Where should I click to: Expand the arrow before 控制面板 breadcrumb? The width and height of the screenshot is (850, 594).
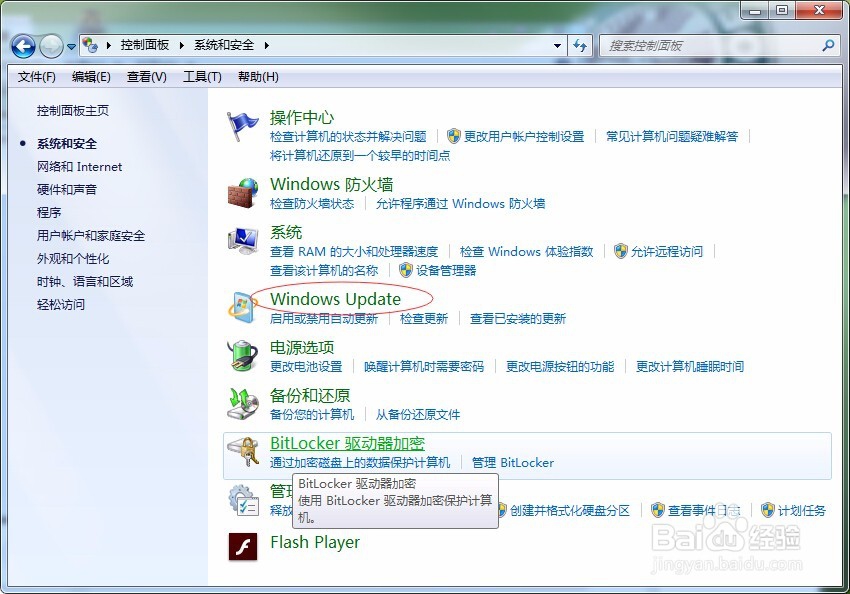coord(108,45)
